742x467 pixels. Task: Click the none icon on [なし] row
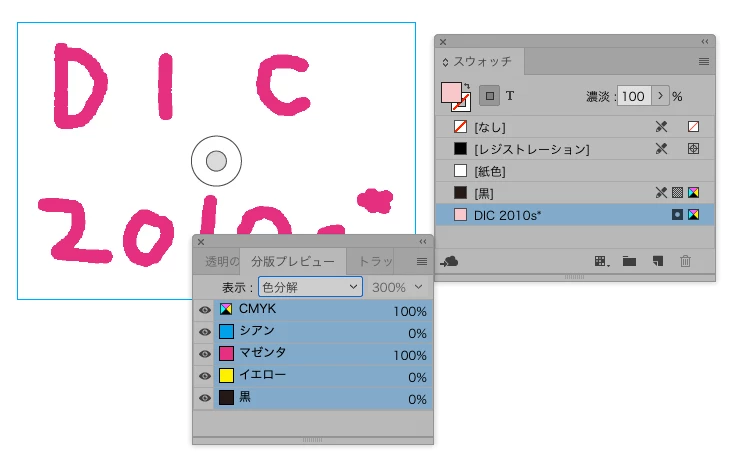pos(693,126)
